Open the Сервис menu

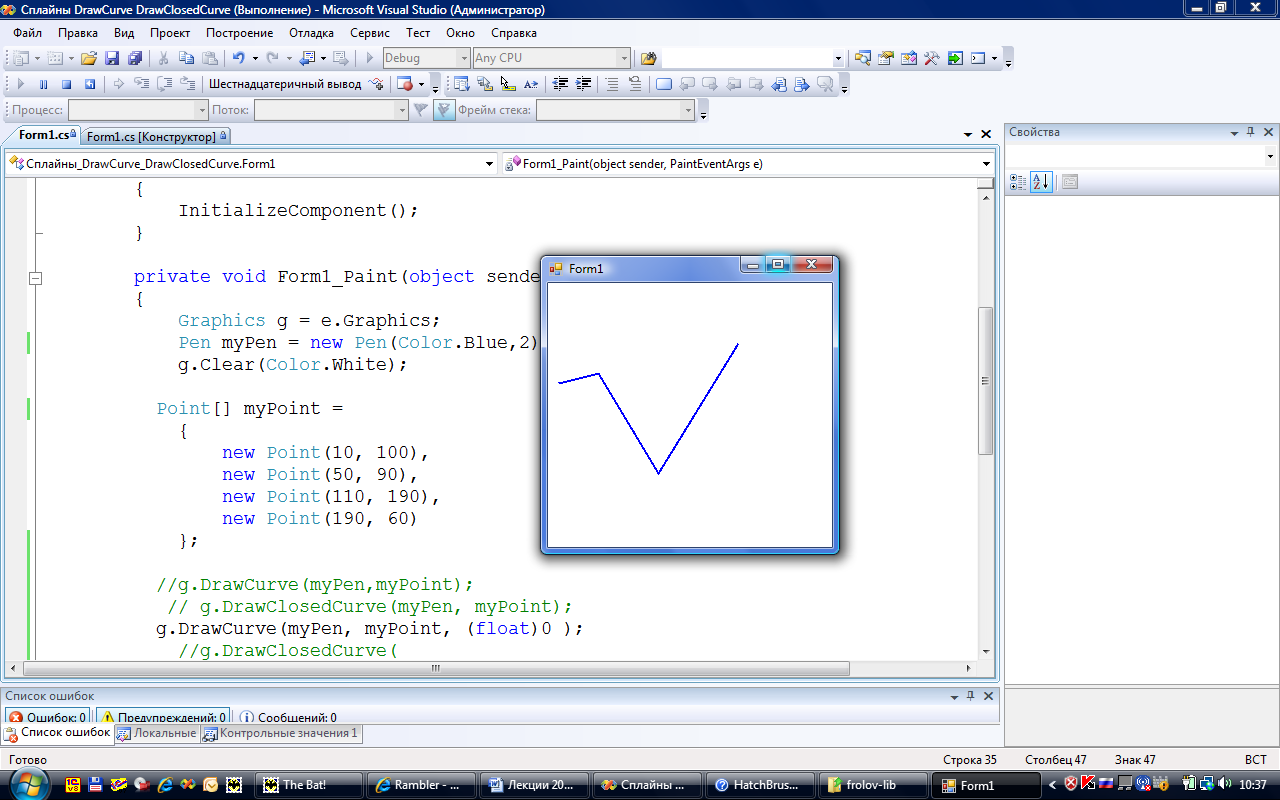tap(370, 32)
